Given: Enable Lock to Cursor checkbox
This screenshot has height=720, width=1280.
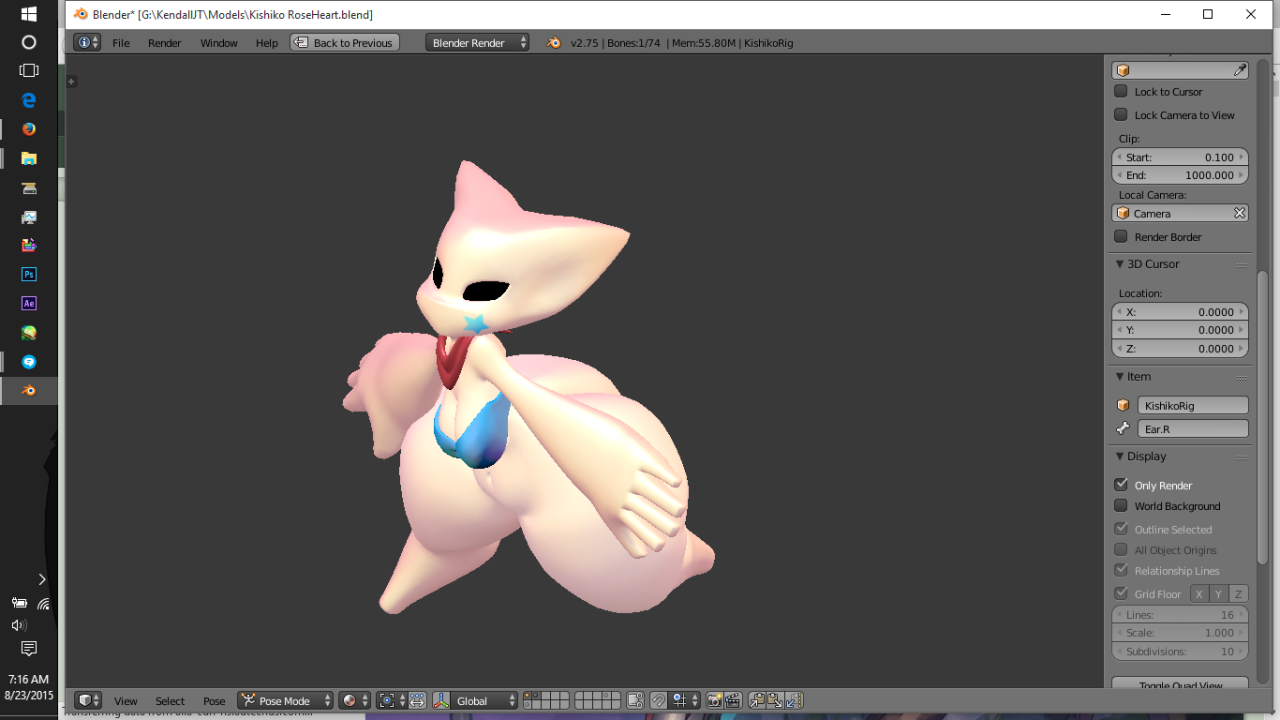Looking at the screenshot, I should pyautogui.click(x=1121, y=91).
